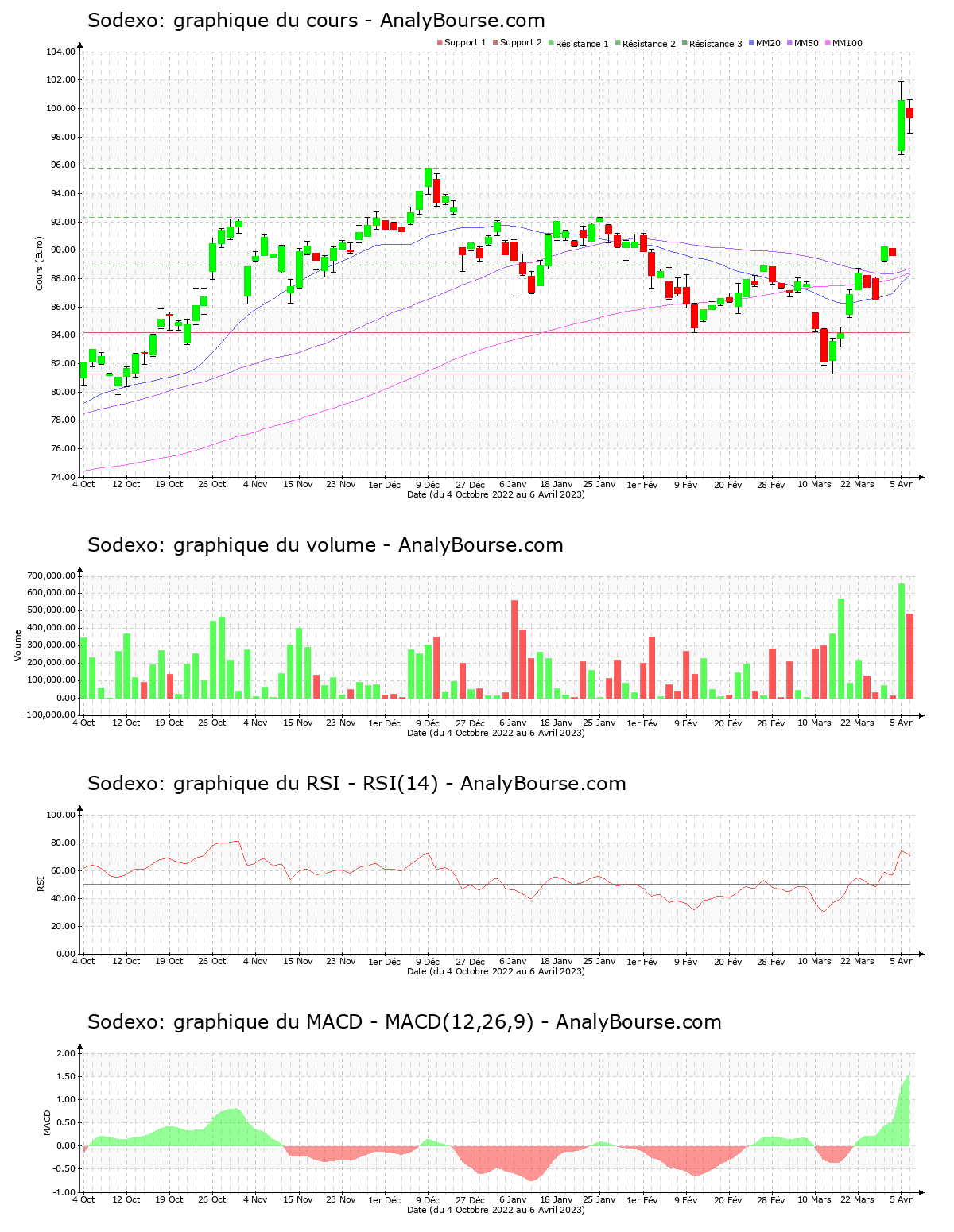Click the date range caption under MACD chart
The image size is (954, 1232).
click(496, 1210)
